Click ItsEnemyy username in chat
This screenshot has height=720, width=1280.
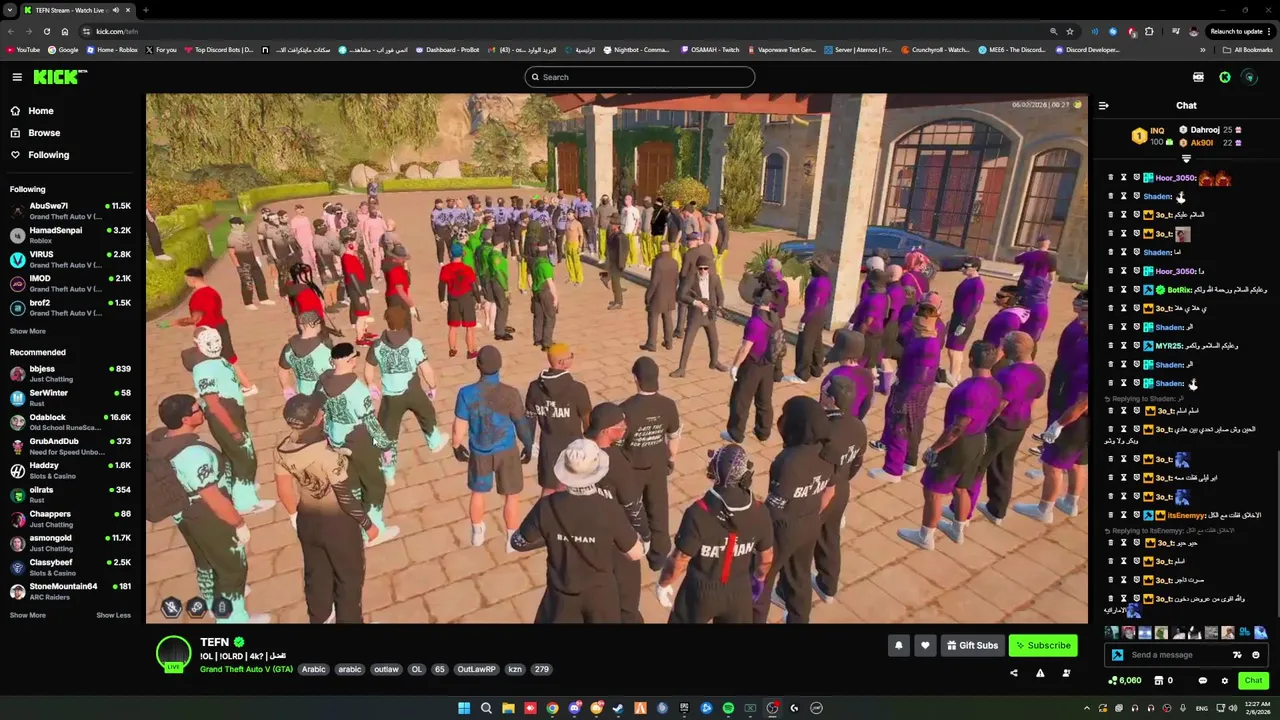tap(1187, 515)
